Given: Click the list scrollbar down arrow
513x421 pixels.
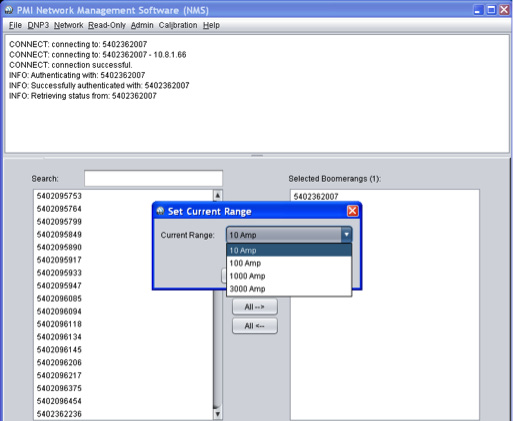Looking at the screenshot, I should pyautogui.click(x=218, y=414).
